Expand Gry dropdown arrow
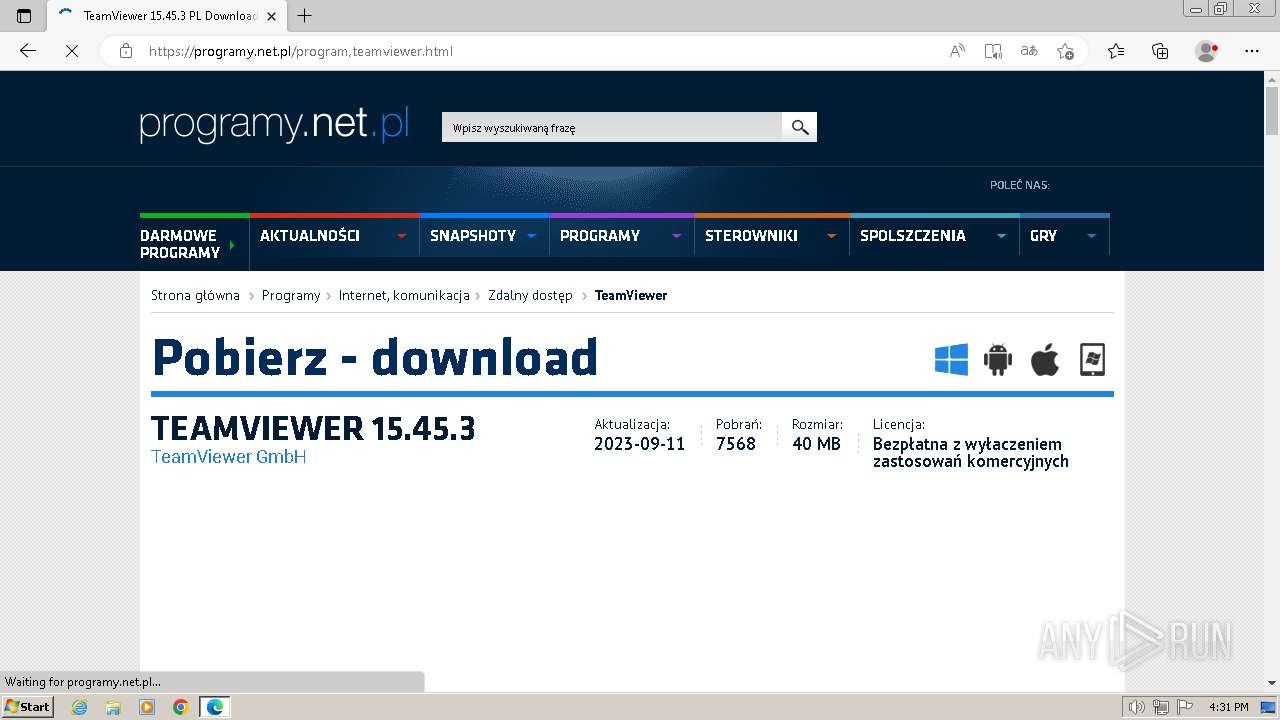 [x=1091, y=236]
